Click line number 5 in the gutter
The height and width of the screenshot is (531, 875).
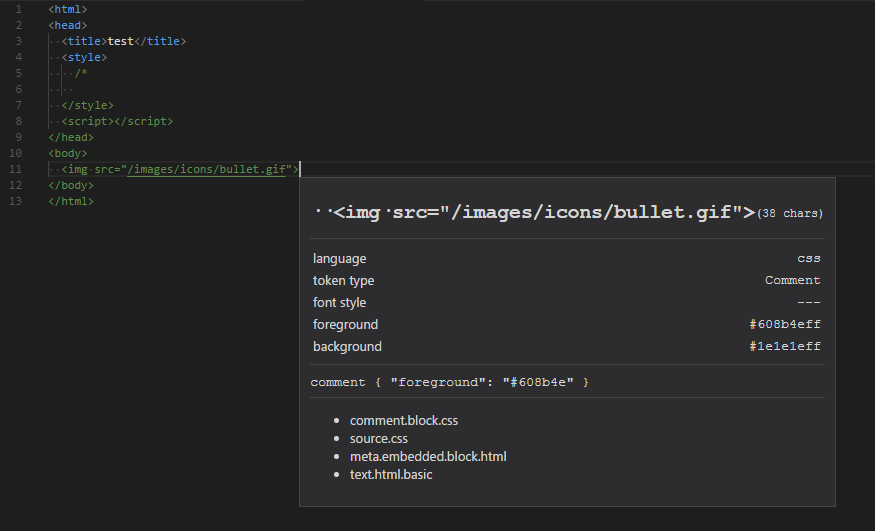18,73
